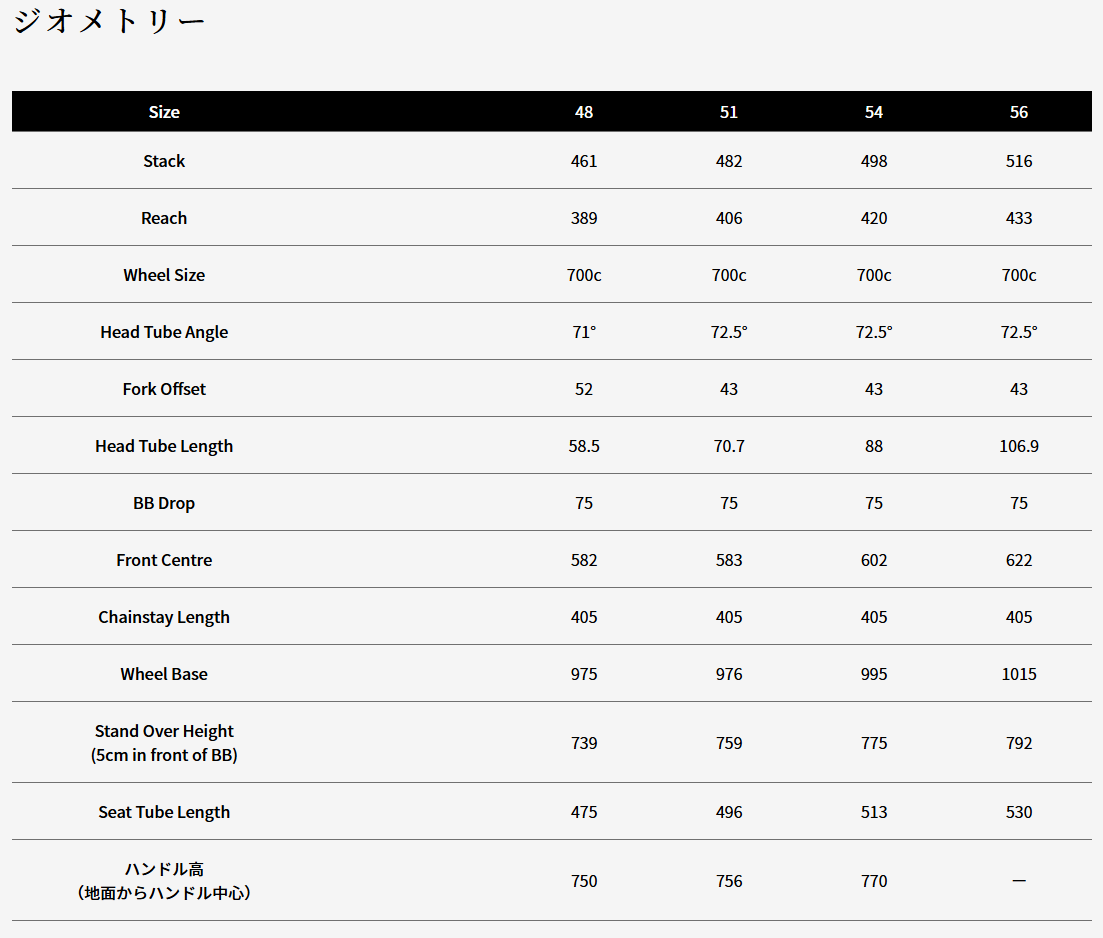The image size is (1103, 938).
Task: Click the Wheel Size row label
Action: point(164,275)
